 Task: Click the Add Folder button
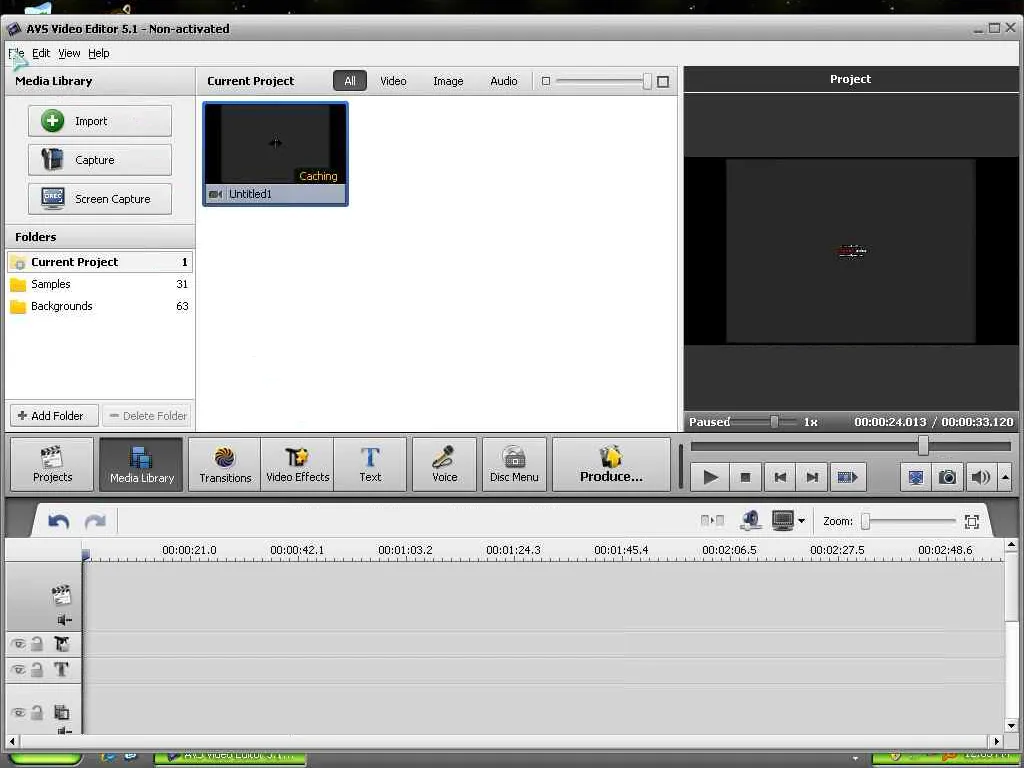click(54, 415)
